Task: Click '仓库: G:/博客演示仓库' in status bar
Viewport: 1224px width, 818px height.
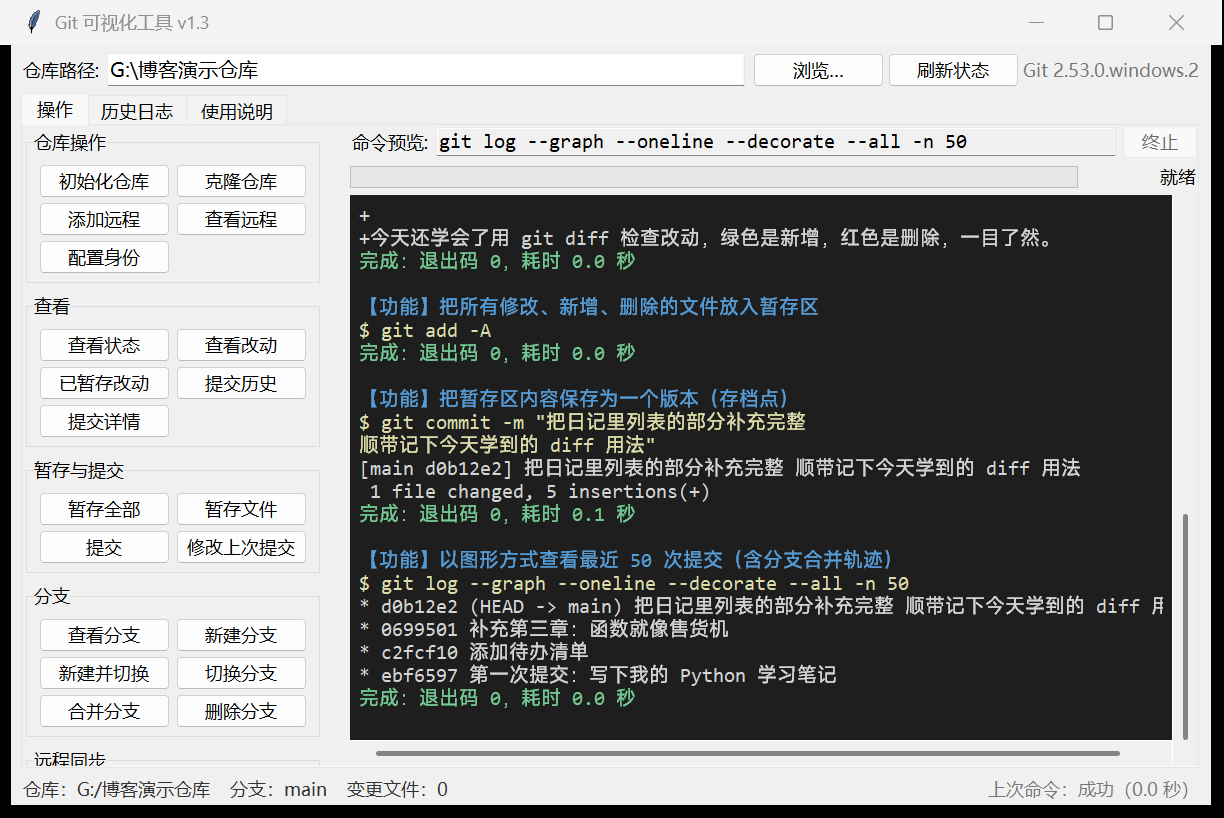Action: [117, 790]
